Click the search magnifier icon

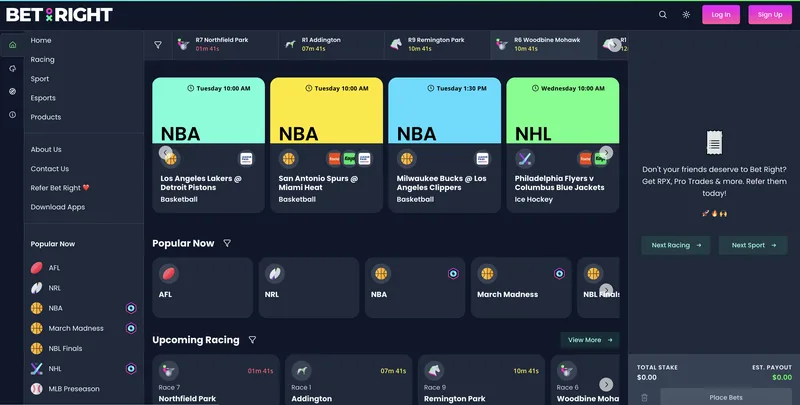(662, 15)
